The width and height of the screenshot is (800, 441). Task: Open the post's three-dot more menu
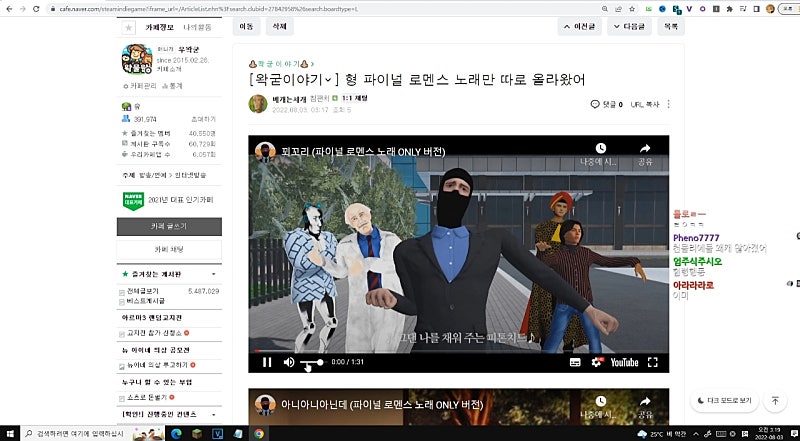[x=669, y=104]
